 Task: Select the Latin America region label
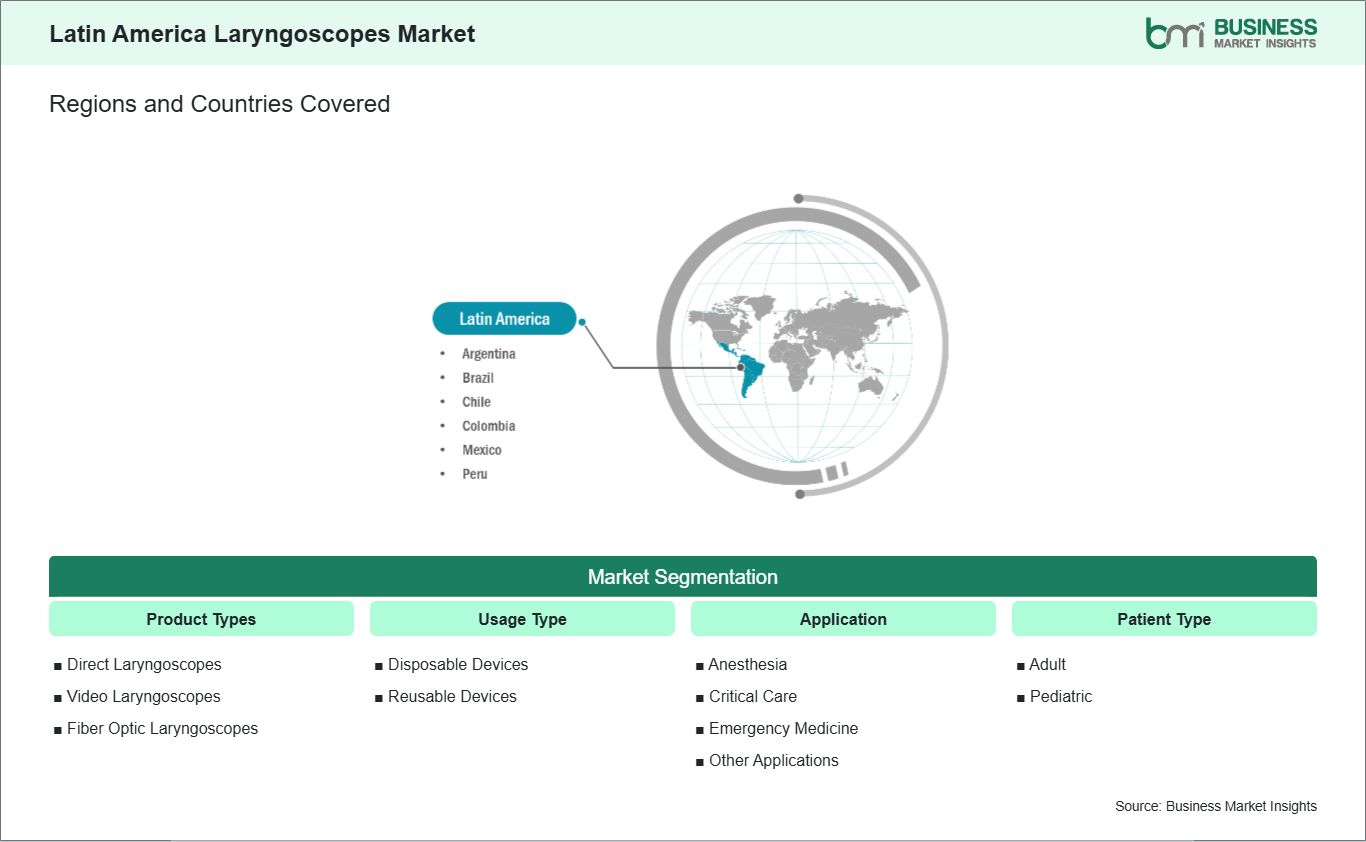tap(505, 318)
